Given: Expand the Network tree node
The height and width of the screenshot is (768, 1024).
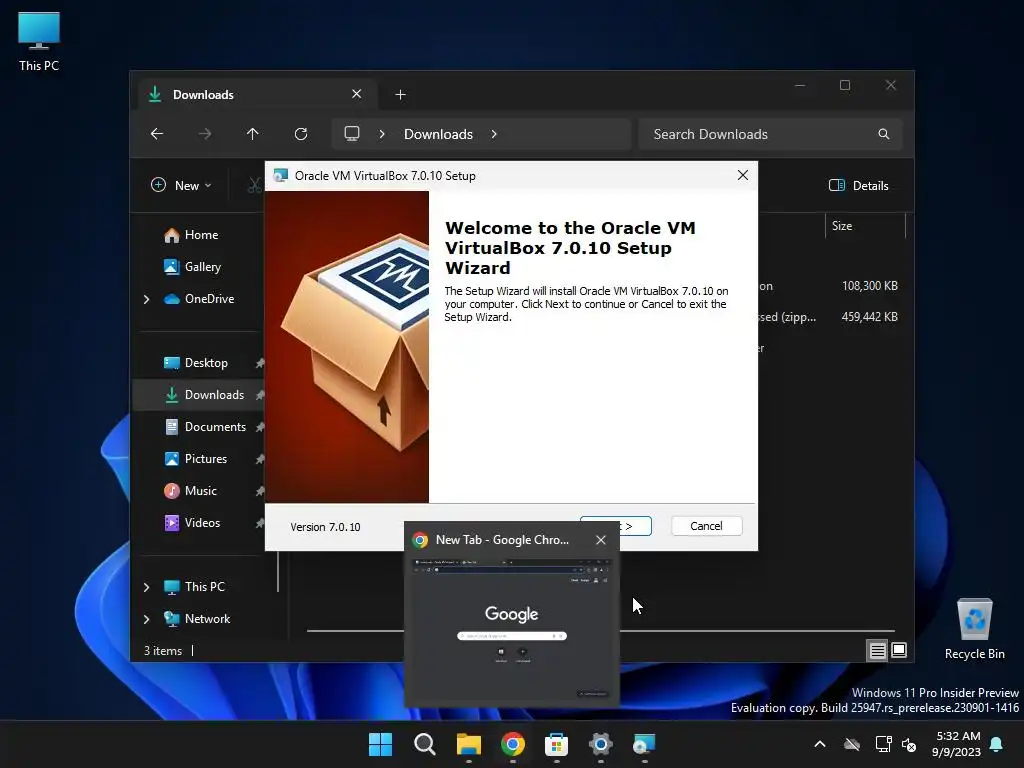Looking at the screenshot, I should 146,619.
